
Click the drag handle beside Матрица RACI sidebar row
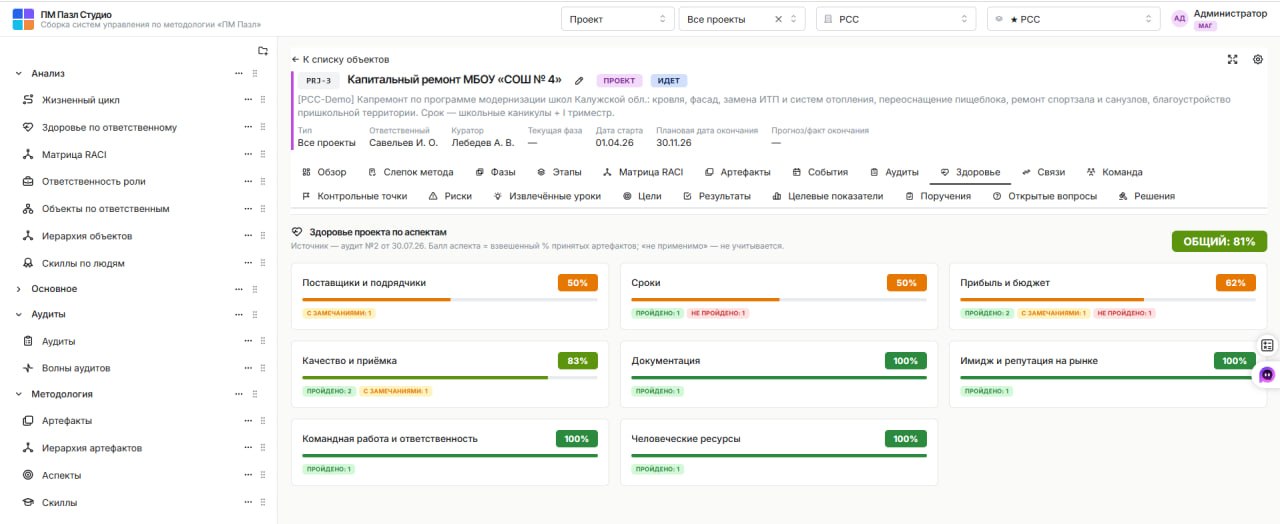pyautogui.click(x=263, y=155)
